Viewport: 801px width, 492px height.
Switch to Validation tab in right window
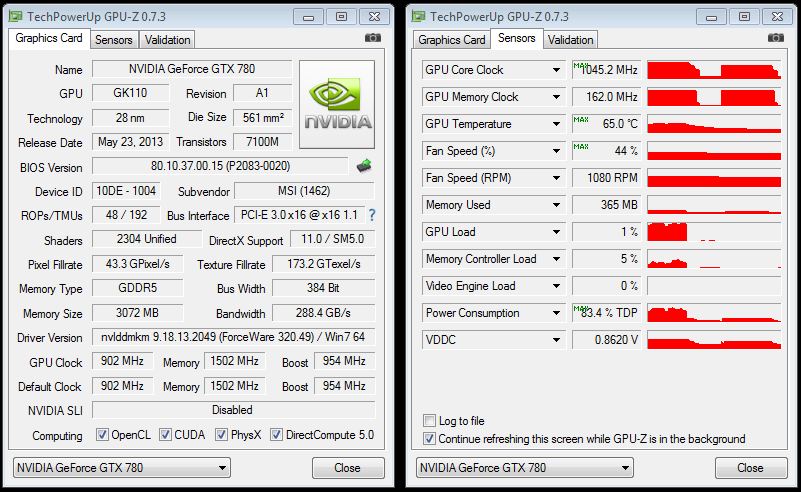pyautogui.click(x=571, y=40)
